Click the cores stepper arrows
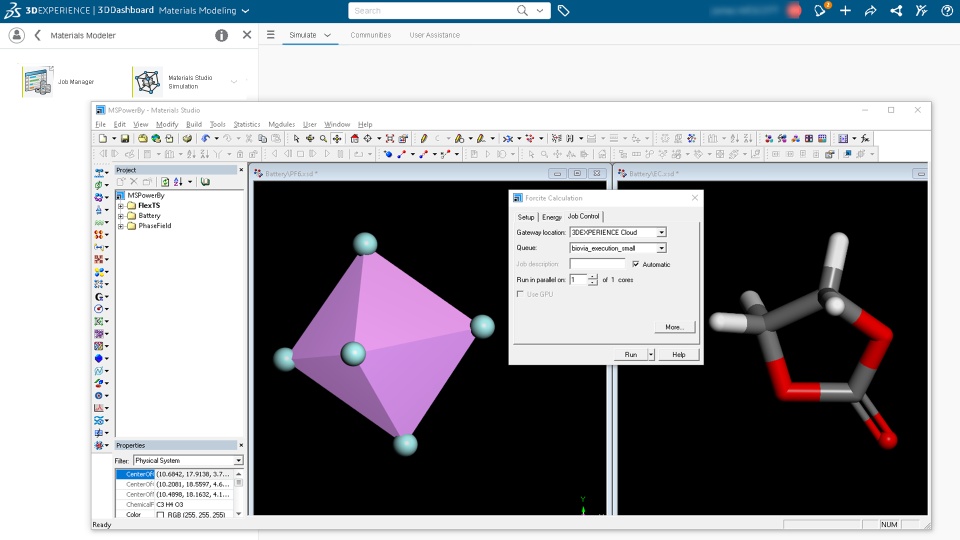Image resolution: width=960 pixels, height=540 pixels. click(593, 280)
